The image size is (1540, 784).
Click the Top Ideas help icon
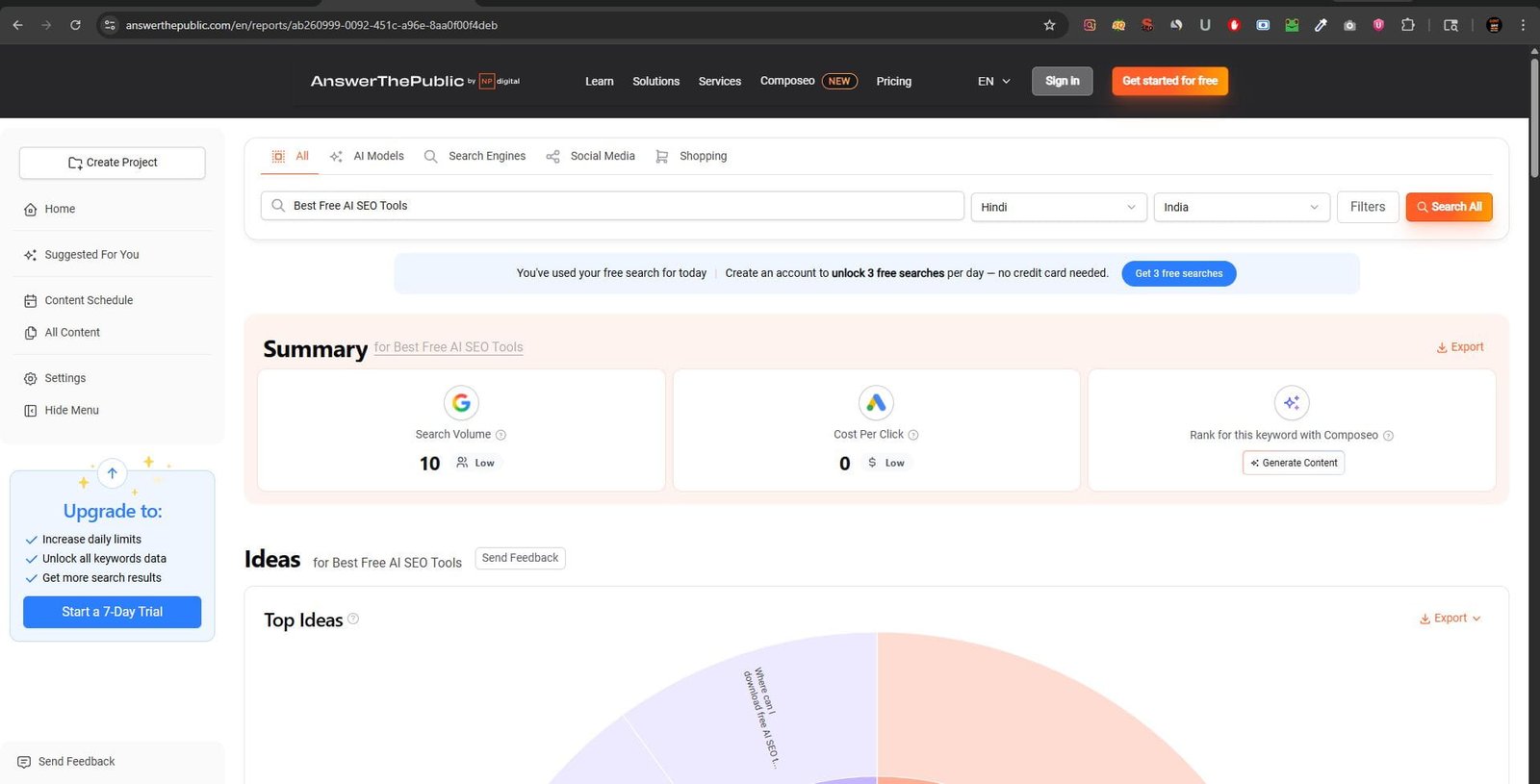[x=353, y=619]
